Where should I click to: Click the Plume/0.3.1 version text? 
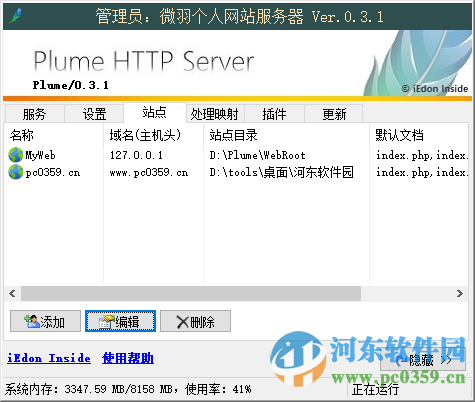coord(70,85)
